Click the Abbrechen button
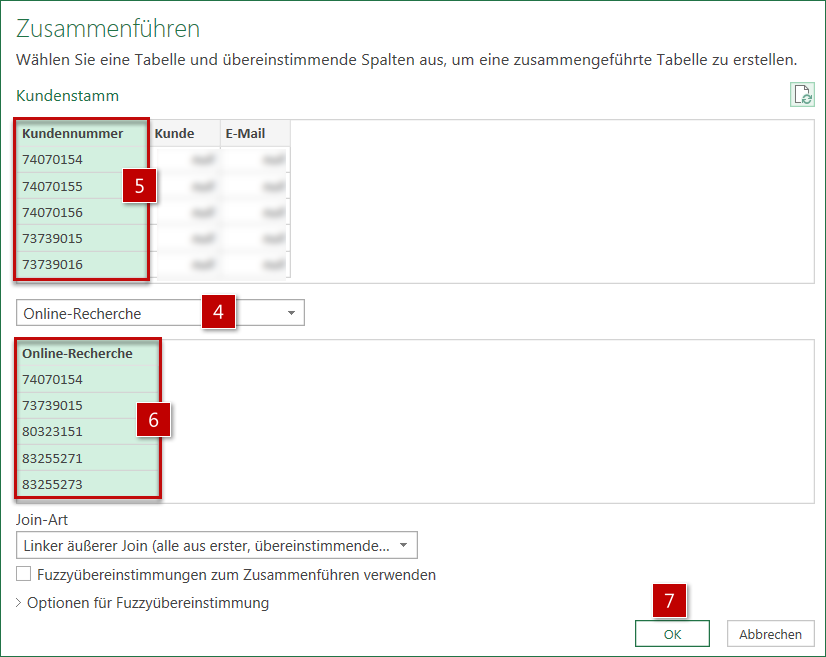This screenshot has width=826, height=657. pos(771,634)
